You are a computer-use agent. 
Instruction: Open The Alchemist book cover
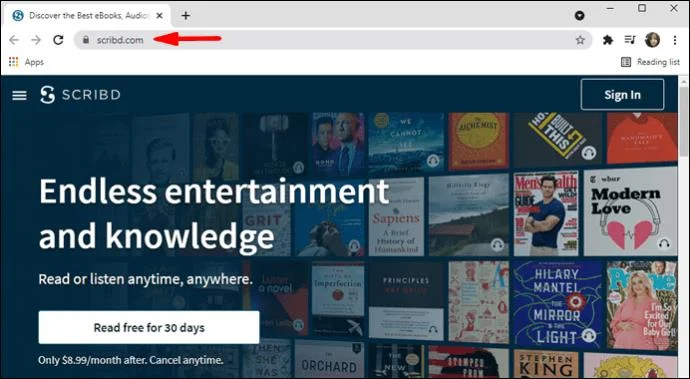pyautogui.click(x=479, y=141)
